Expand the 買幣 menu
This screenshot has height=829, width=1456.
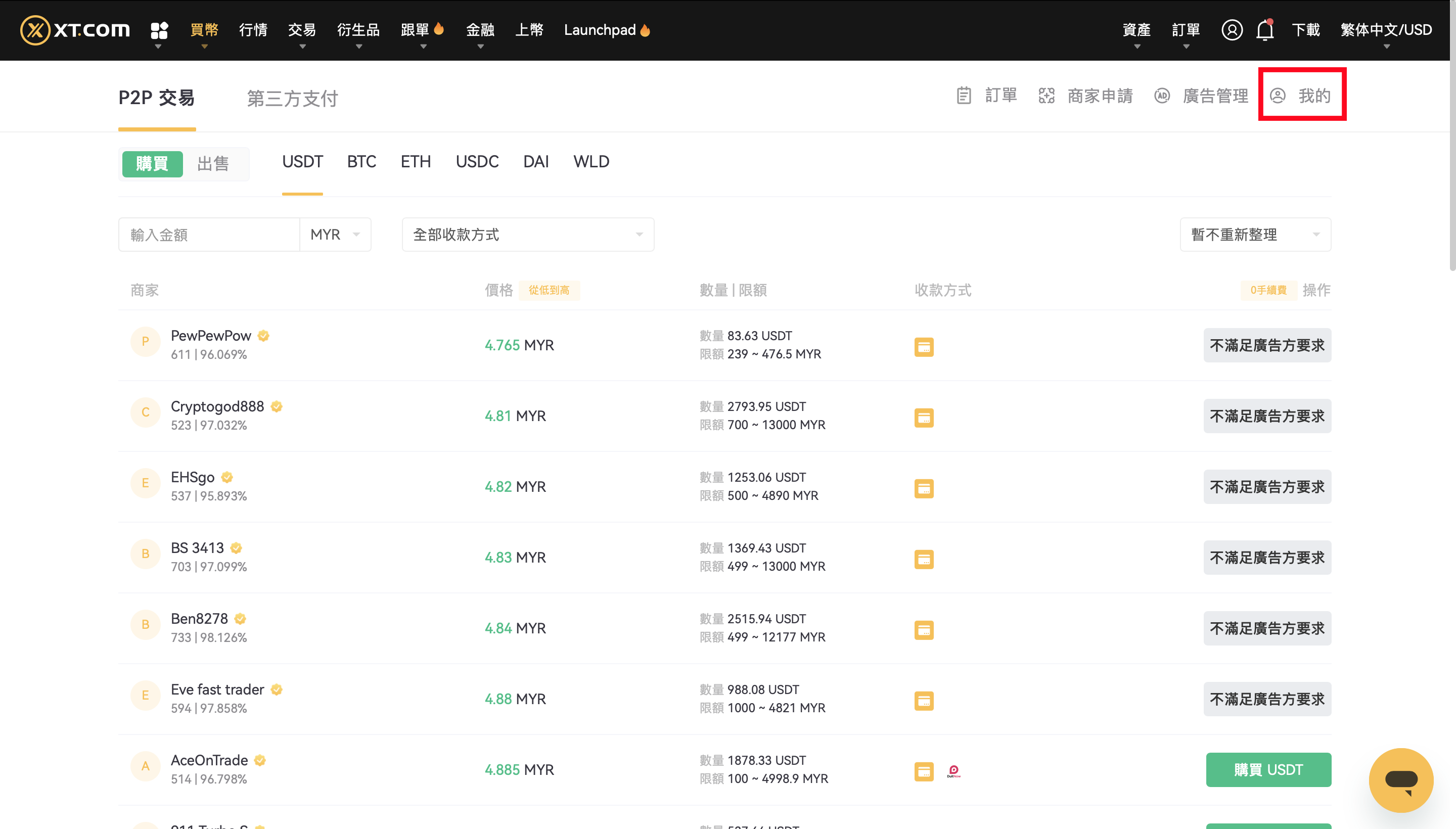pos(204,30)
